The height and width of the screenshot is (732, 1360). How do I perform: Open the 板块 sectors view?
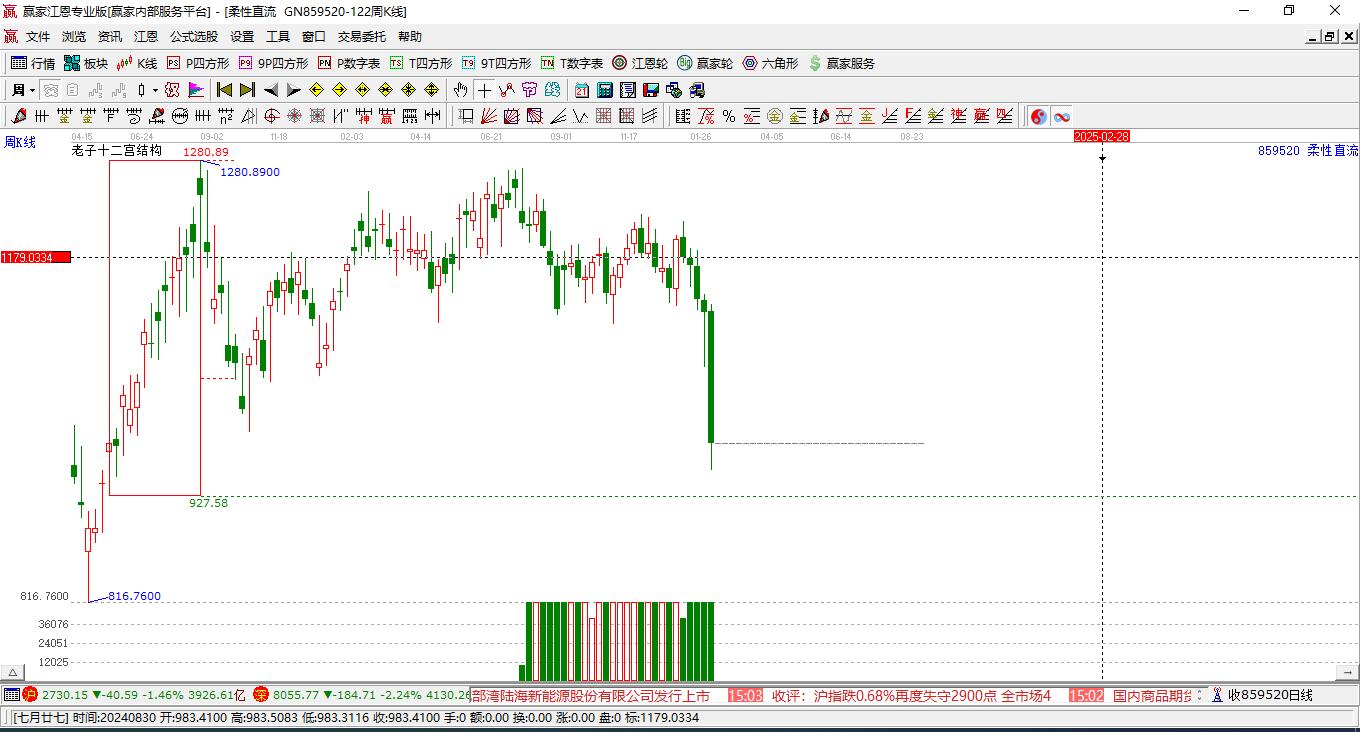point(86,63)
